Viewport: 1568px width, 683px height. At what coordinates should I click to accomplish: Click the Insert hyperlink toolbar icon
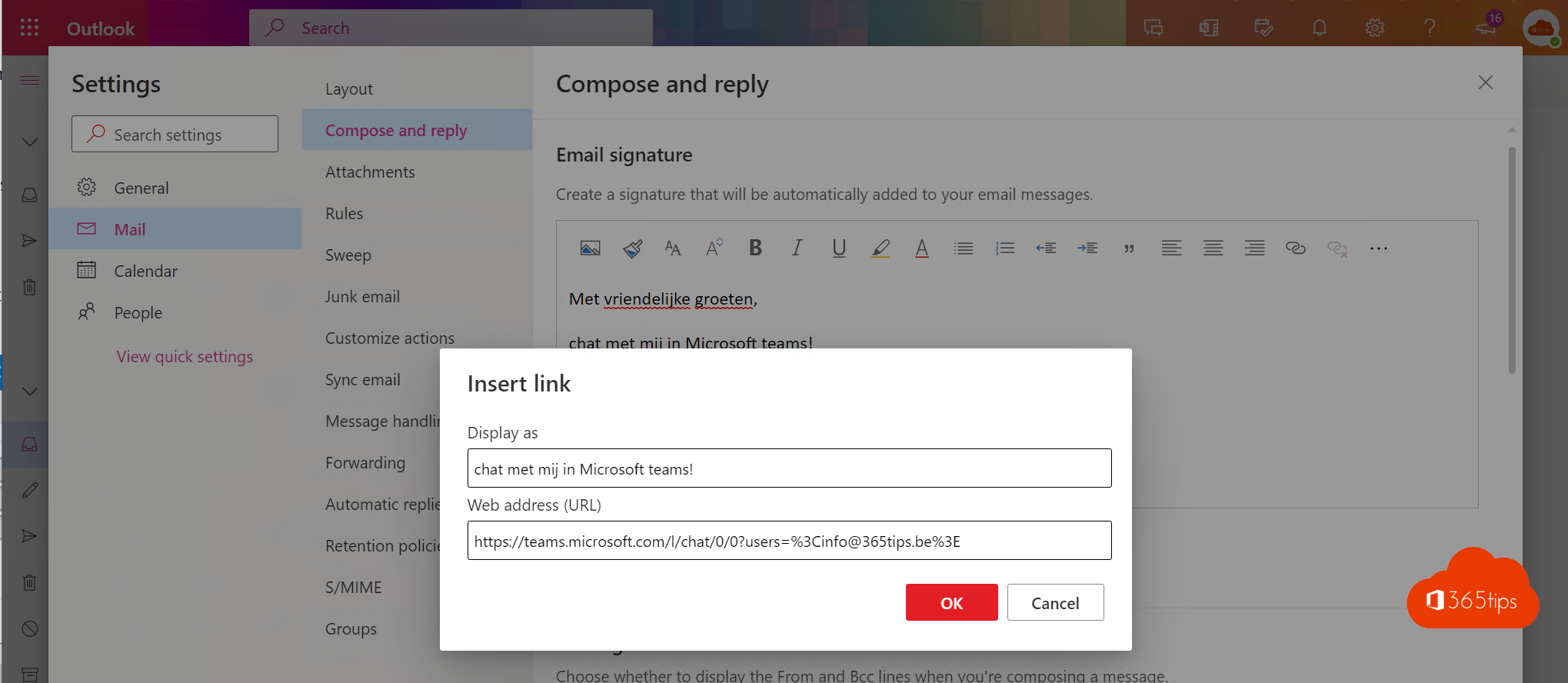(x=1295, y=248)
